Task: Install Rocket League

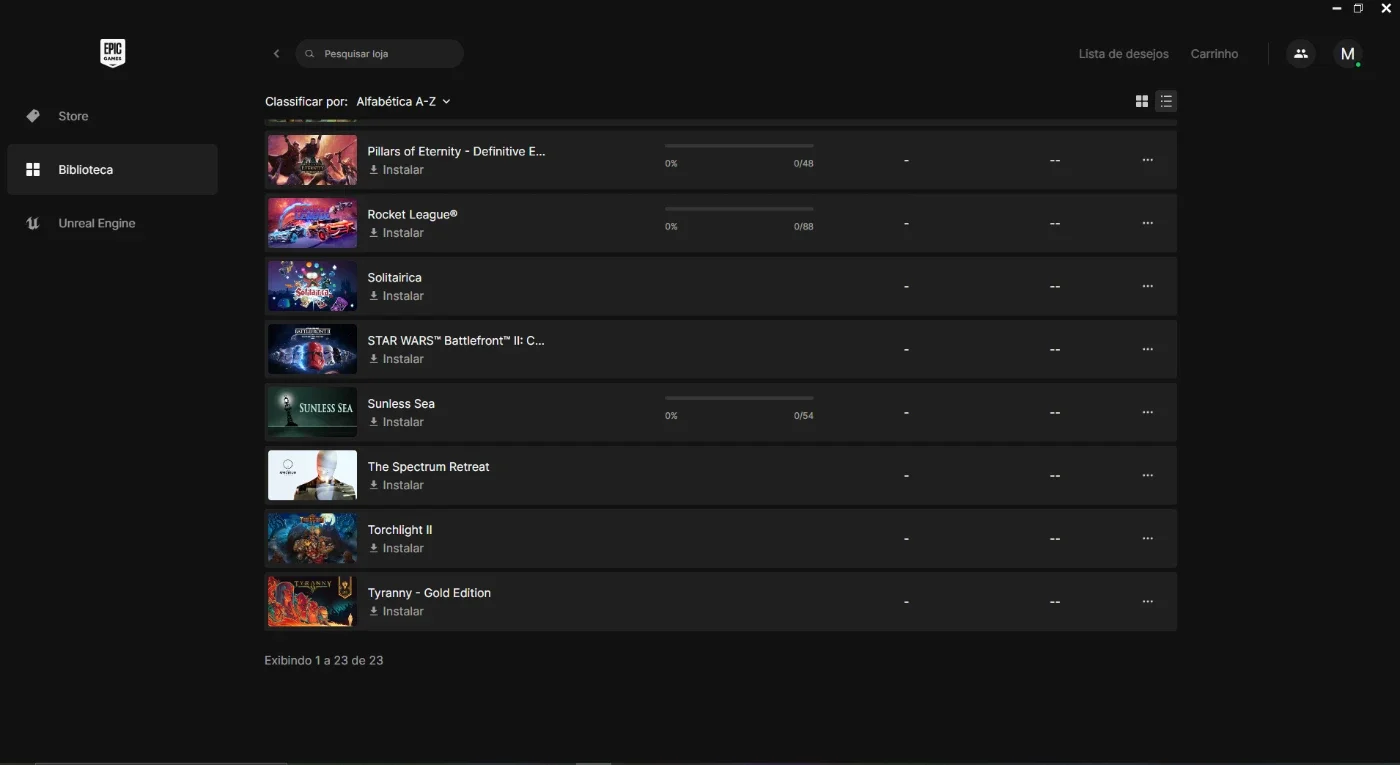Action: point(396,233)
